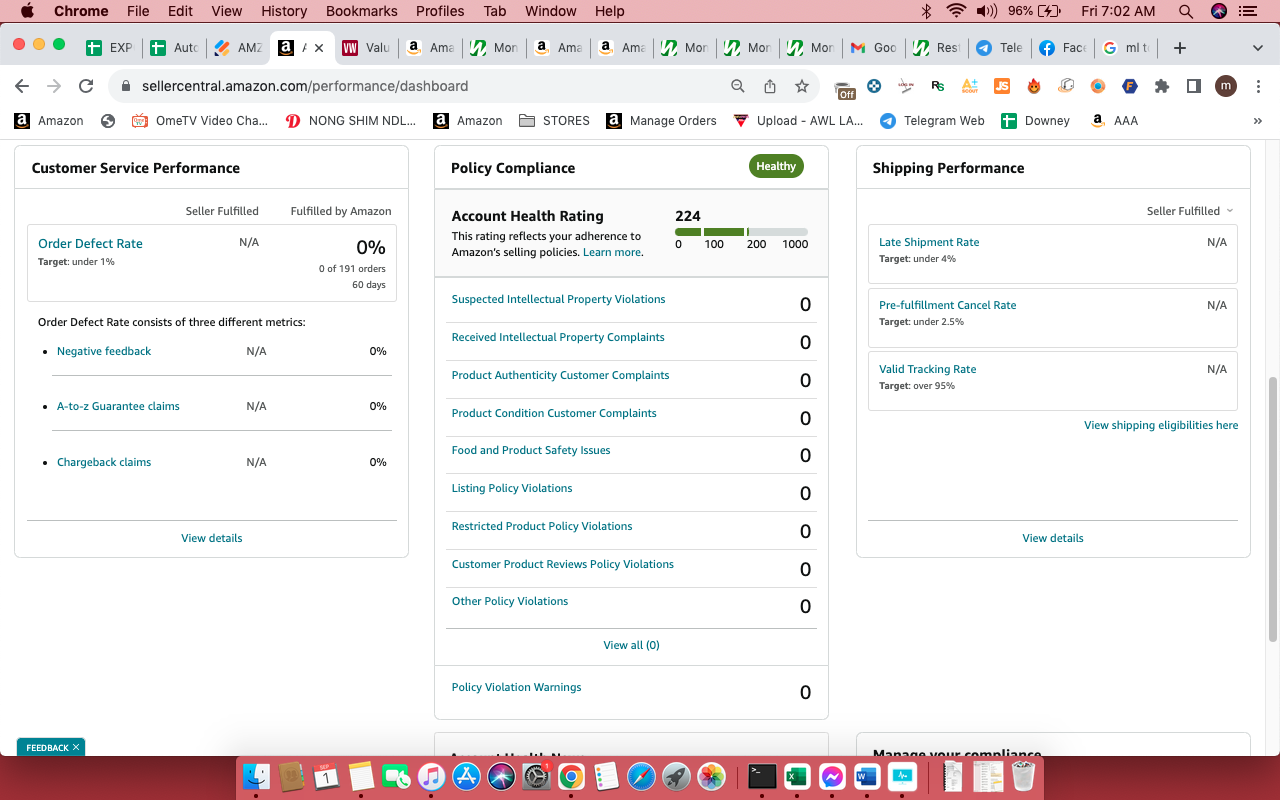Image resolution: width=1280 pixels, height=800 pixels.
Task: Open Messenger from the Dock
Action: (x=831, y=776)
